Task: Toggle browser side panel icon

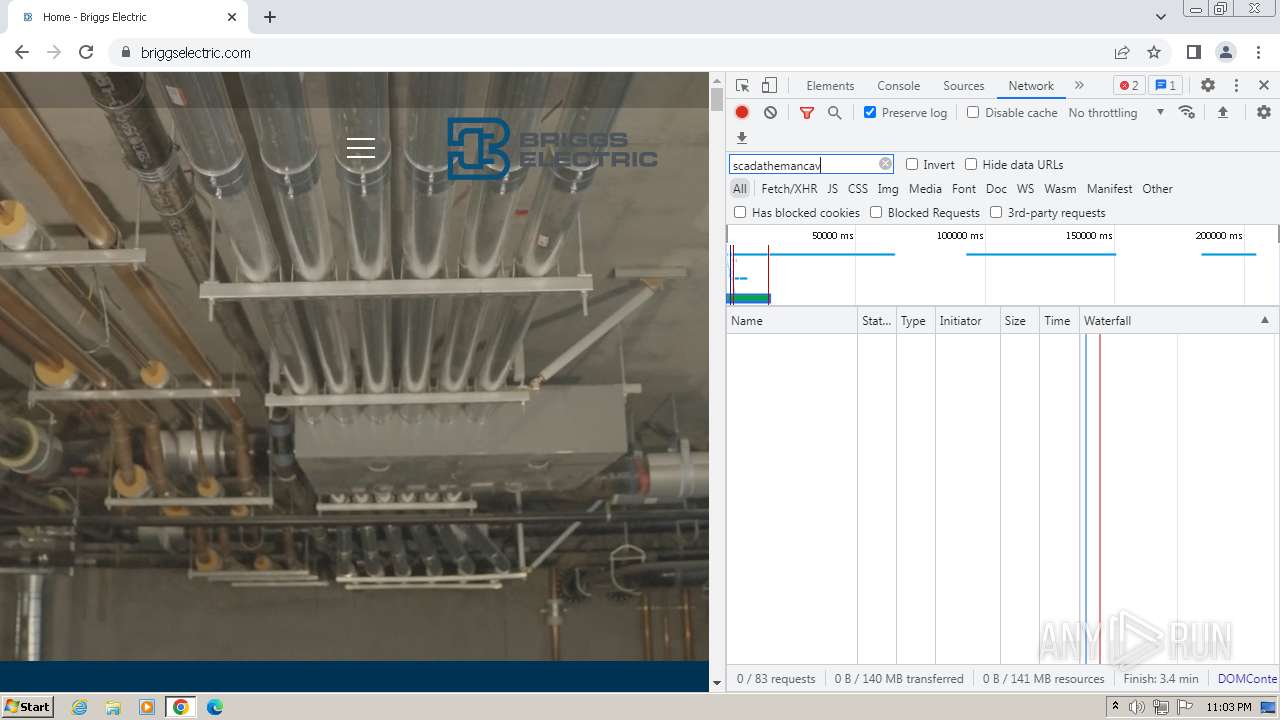Action: coord(1194,53)
